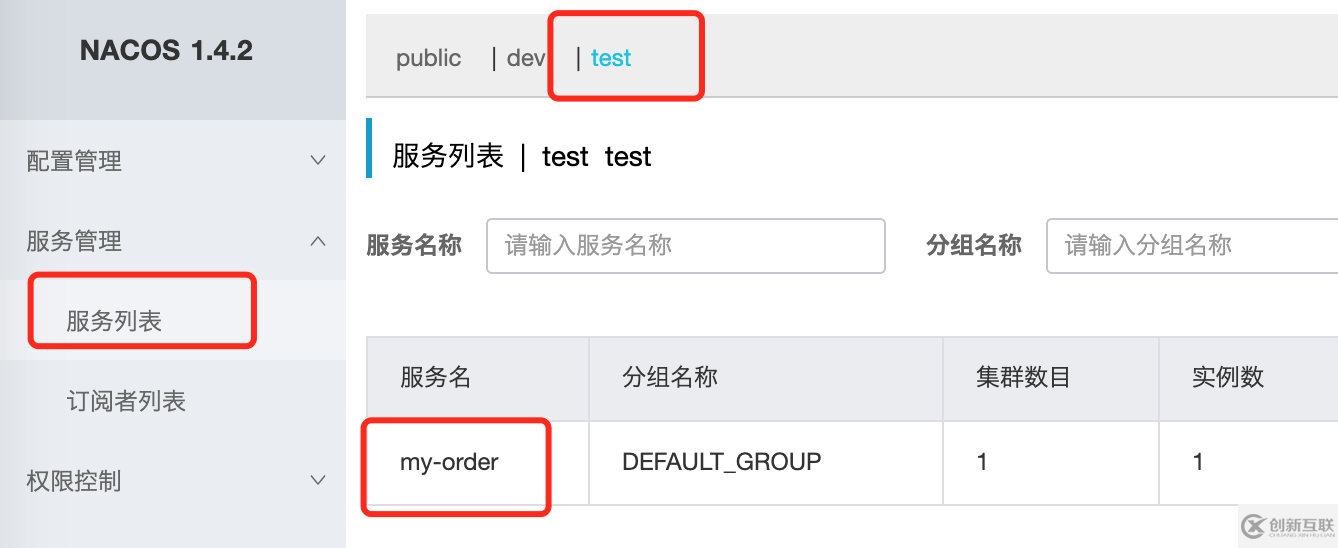Focus the 服务名称 search input
Image resolution: width=1338 pixels, height=548 pixels.
[686, 246]
